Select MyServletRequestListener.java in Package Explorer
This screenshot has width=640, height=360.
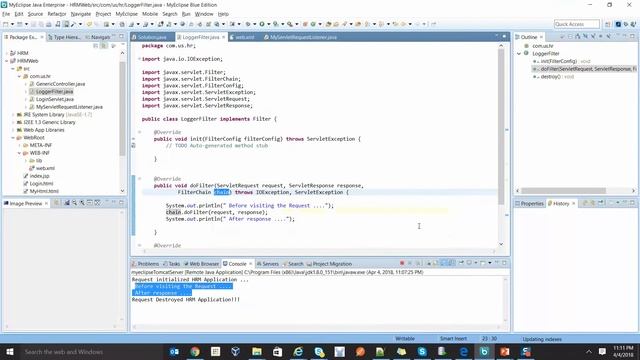[69, 107]
